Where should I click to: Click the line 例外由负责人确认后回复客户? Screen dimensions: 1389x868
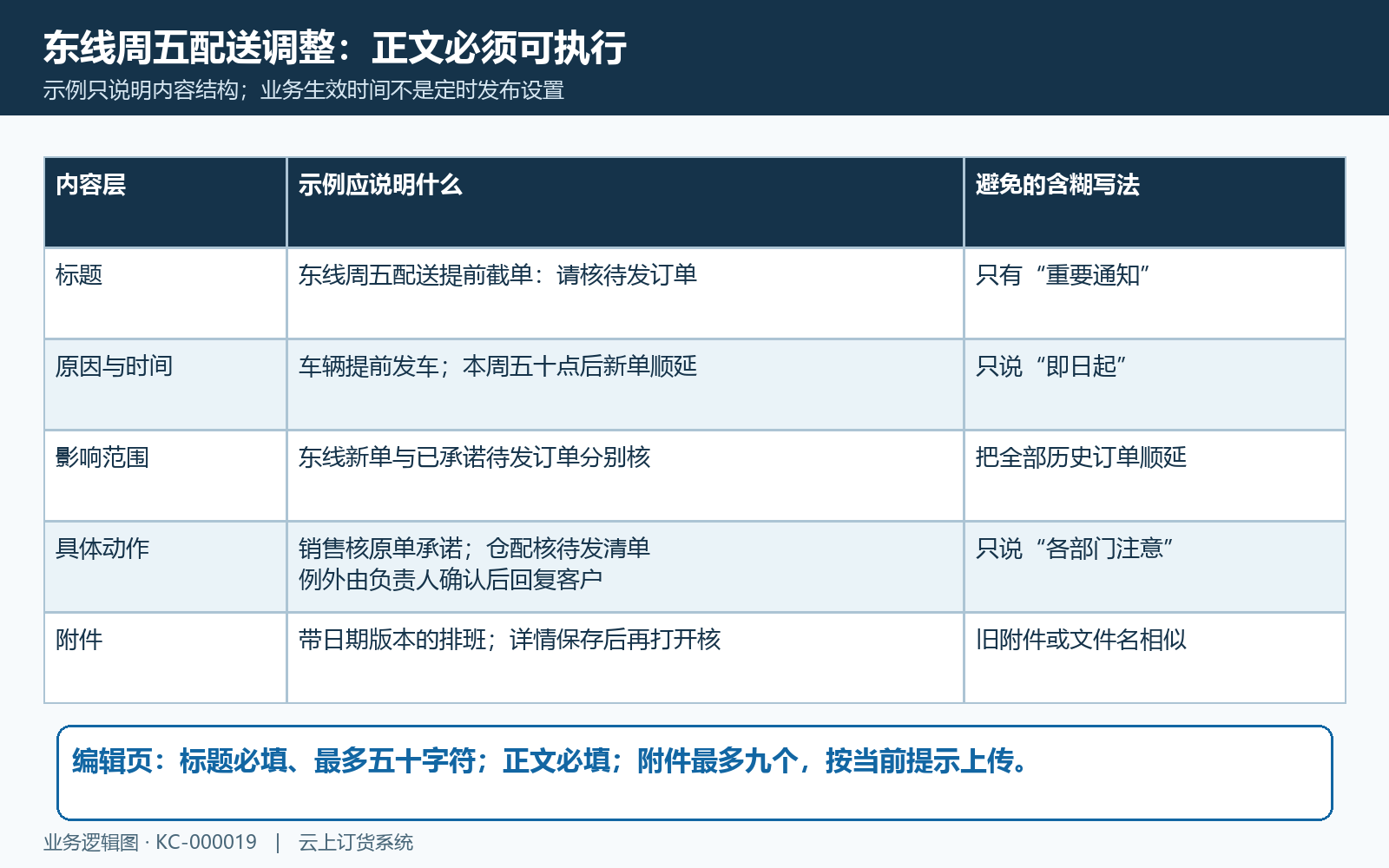pyautogui.click(x=451, y=580)
